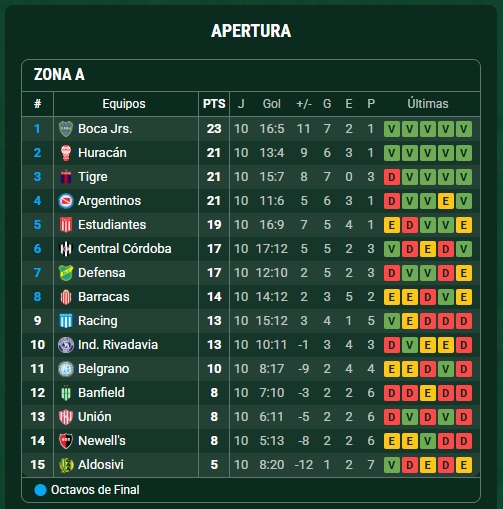Viewport: 503px width, 509px height.
Task: Click the Boca Jrs. team crest
Action: point(66,129)
